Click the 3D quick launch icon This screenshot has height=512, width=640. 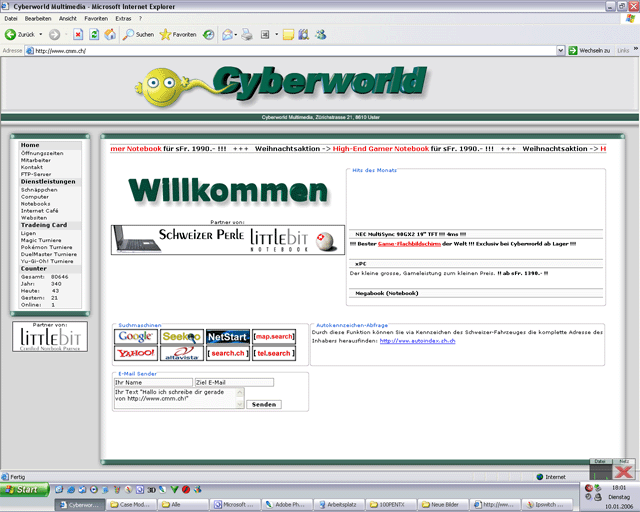click(151, 490)
